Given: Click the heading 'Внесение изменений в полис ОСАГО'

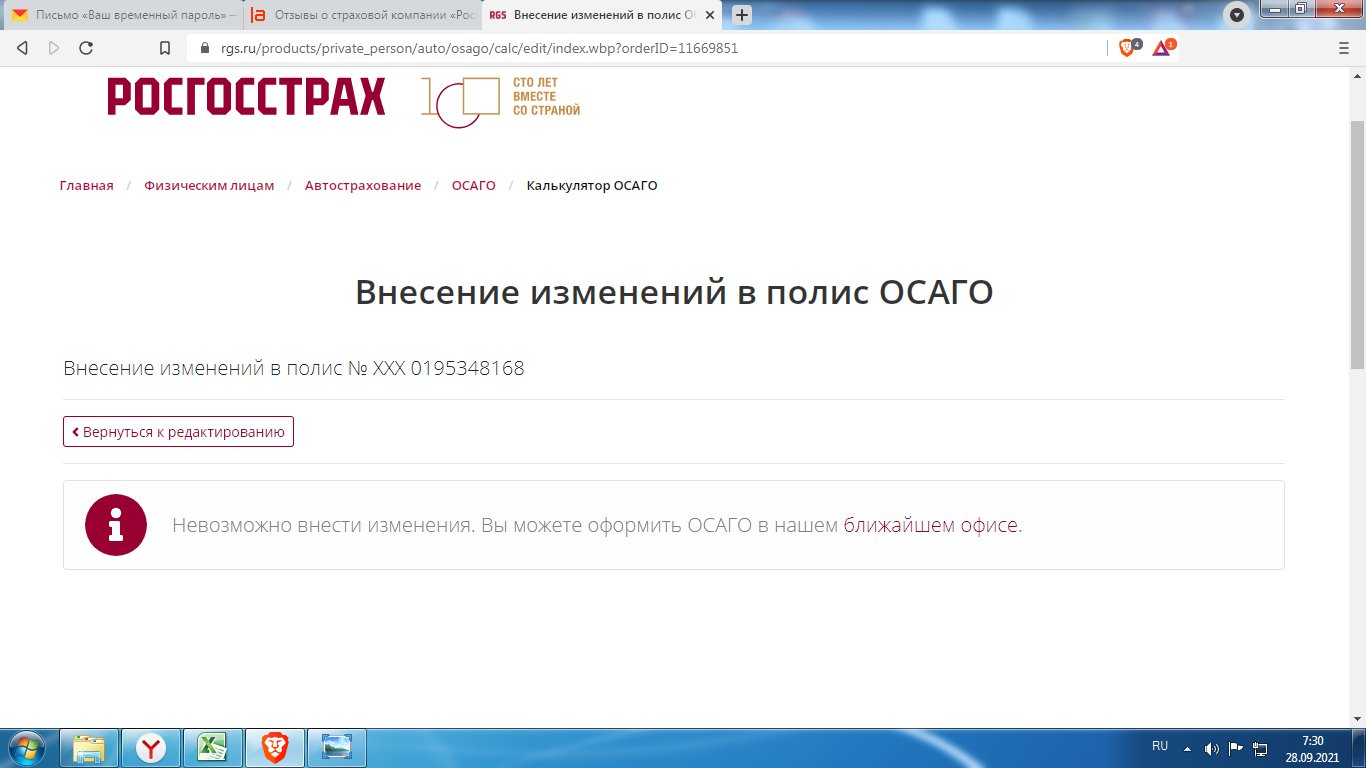Looking at the screenshot, I should pos(674,292).
